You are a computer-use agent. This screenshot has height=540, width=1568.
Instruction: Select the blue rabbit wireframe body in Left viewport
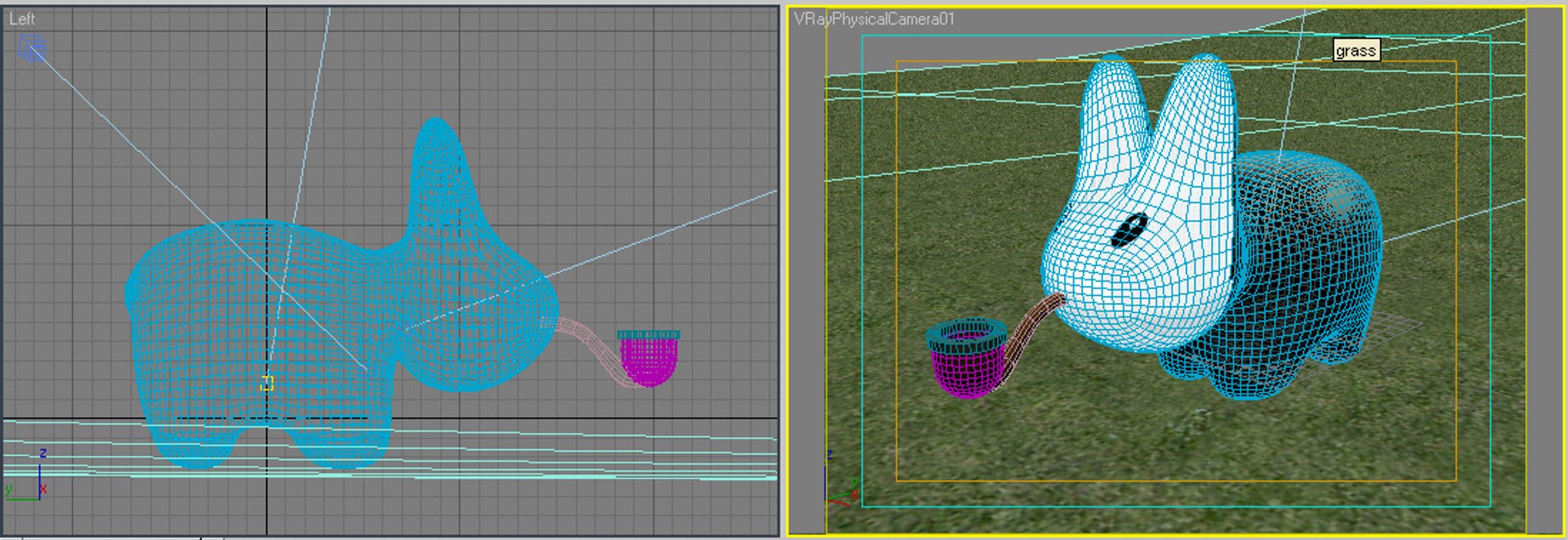pos(261,327)
